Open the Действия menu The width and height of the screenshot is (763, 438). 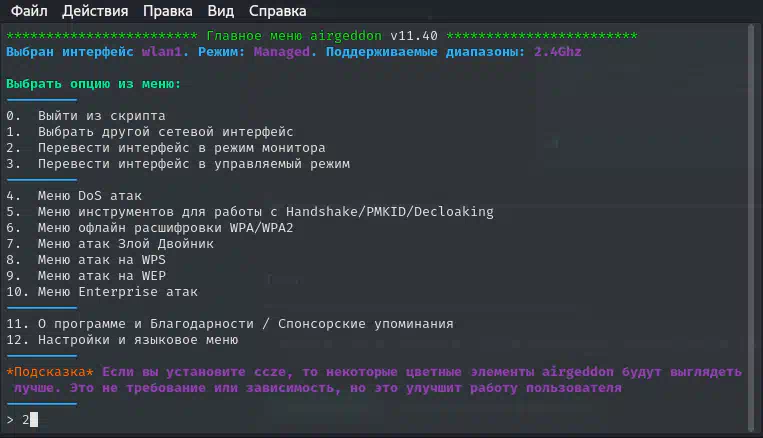(95, 11)
